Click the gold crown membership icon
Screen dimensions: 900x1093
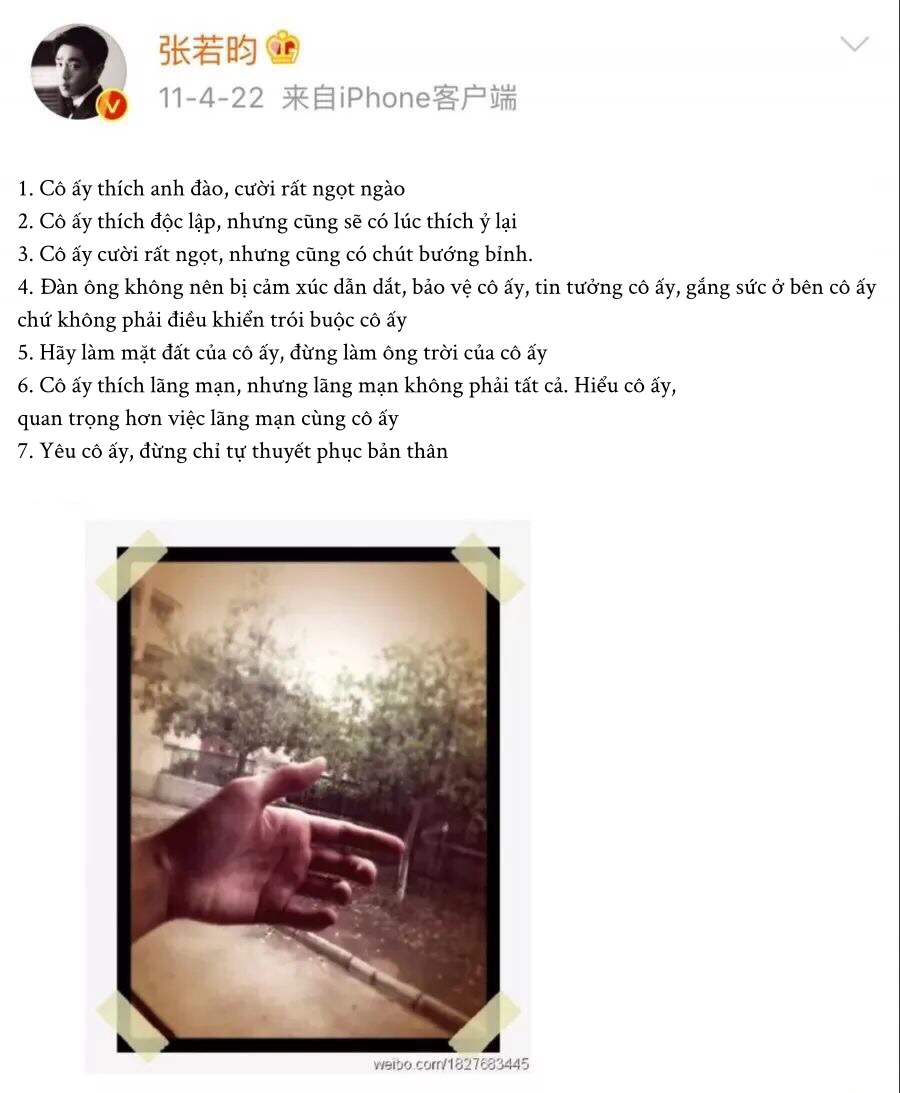coord(284,48)
